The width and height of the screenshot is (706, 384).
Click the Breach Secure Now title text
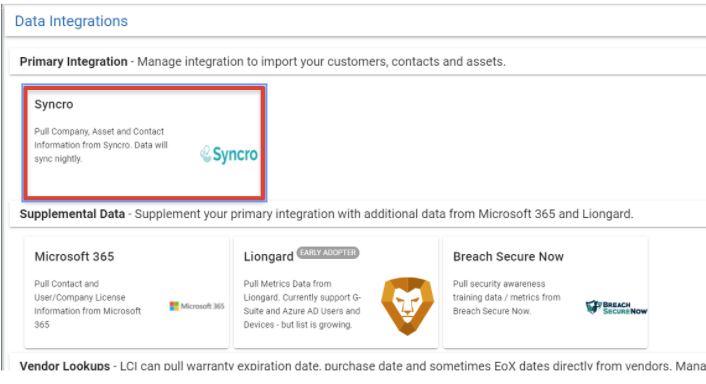click(508, 257)
